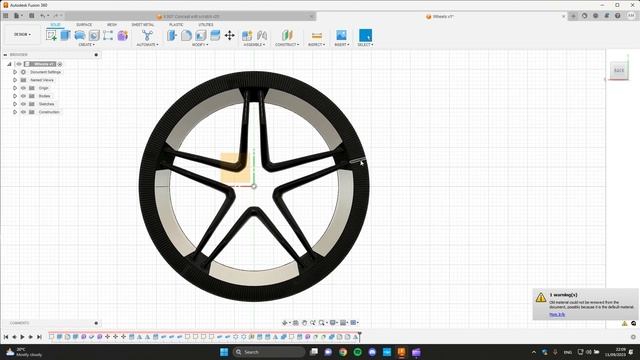The width and height of the screenshot is (640, 360).
Task: Open the Construct dropdown menu
Action: click(x=287, y=44)
